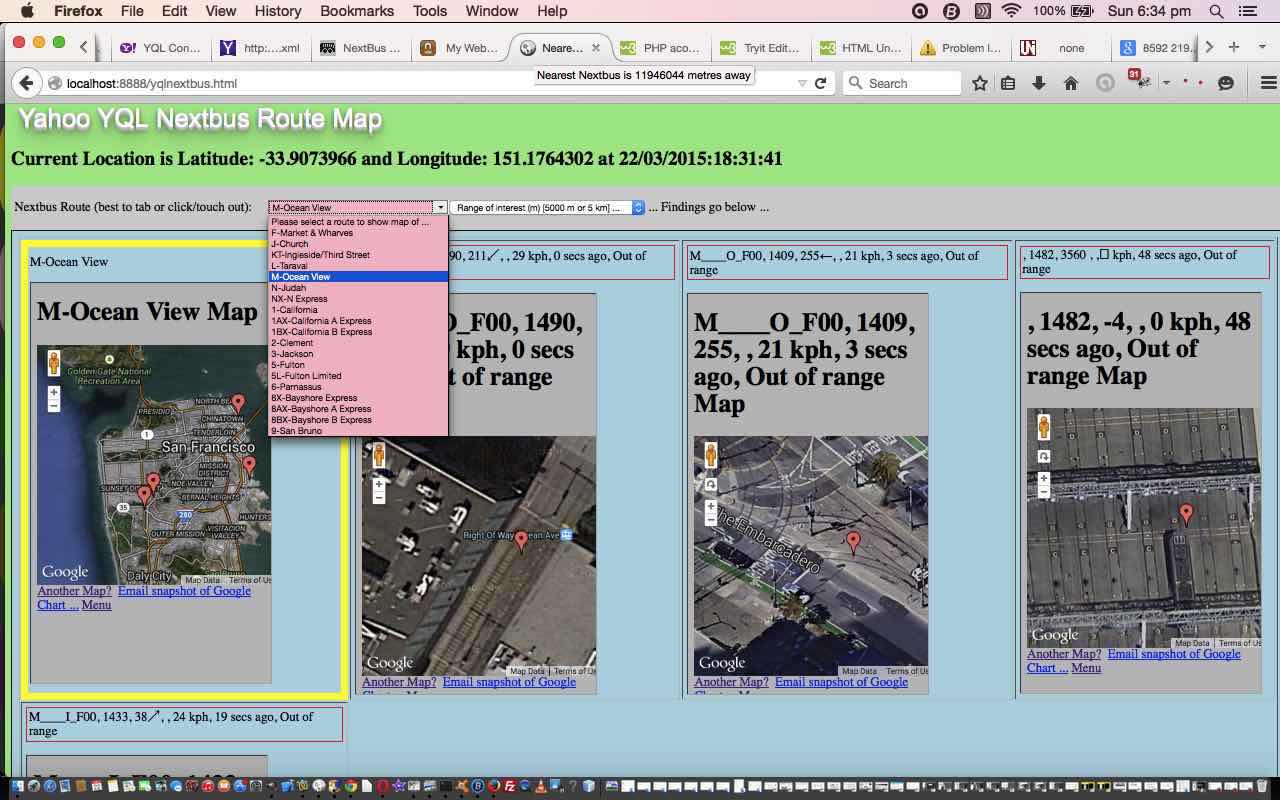Screen dimensions: 1280x800
Task: Switch to the YQL Con... tab
Action: pos(160,47)
